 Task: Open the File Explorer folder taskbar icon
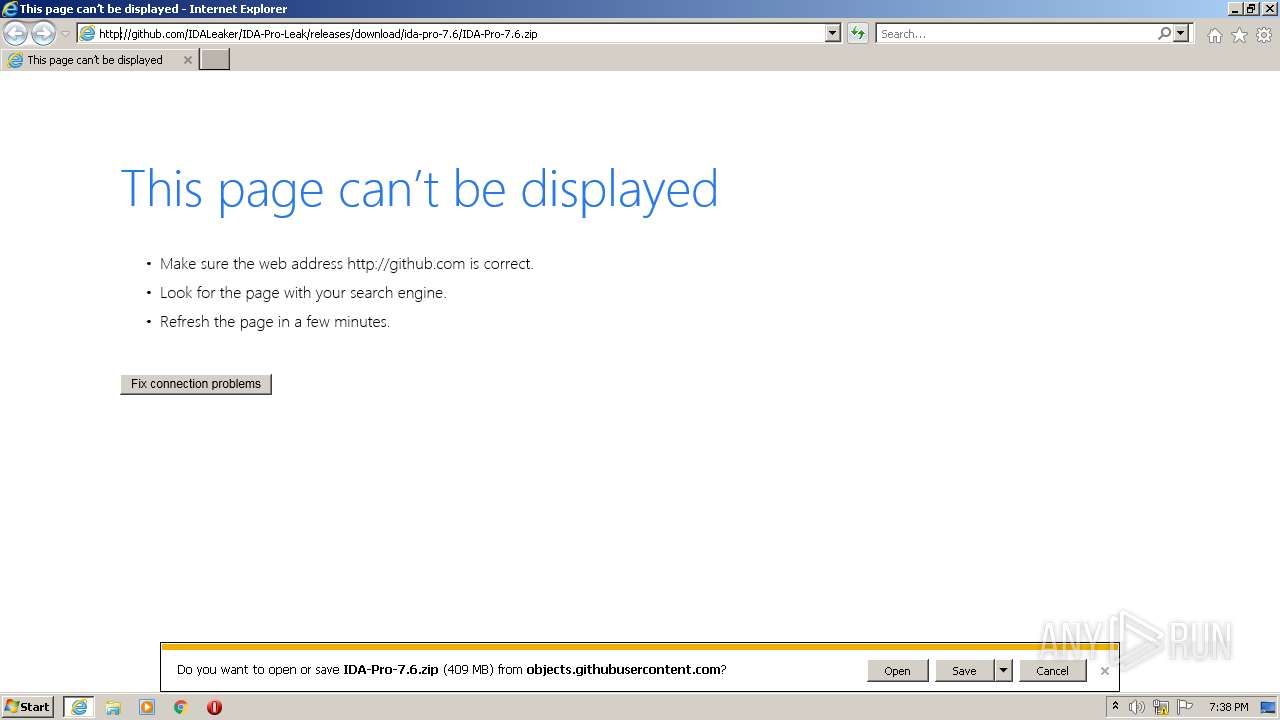[113, 707]
